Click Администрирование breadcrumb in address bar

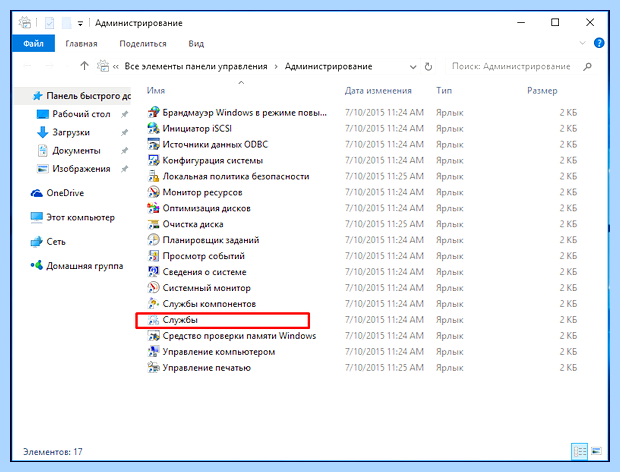click(329, 66)
